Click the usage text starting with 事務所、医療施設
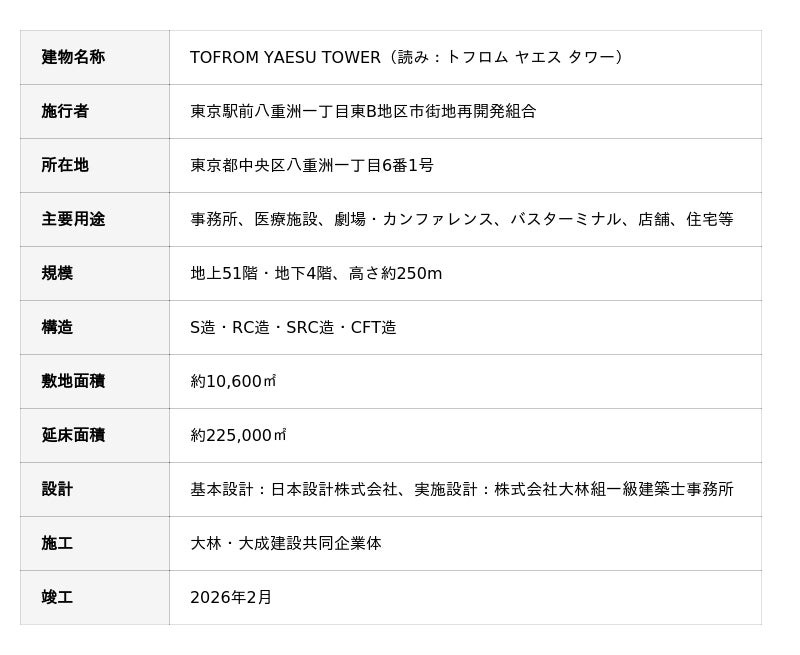Screen dimensions: 800x655 (461, 219)
